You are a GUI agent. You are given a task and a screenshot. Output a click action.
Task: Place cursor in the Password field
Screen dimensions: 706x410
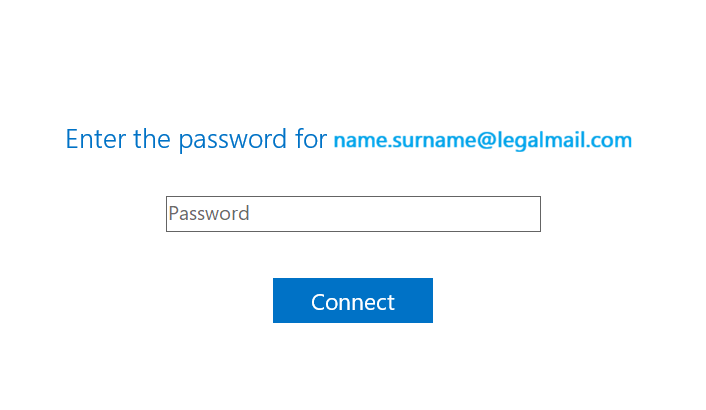[x=353, y=214]
